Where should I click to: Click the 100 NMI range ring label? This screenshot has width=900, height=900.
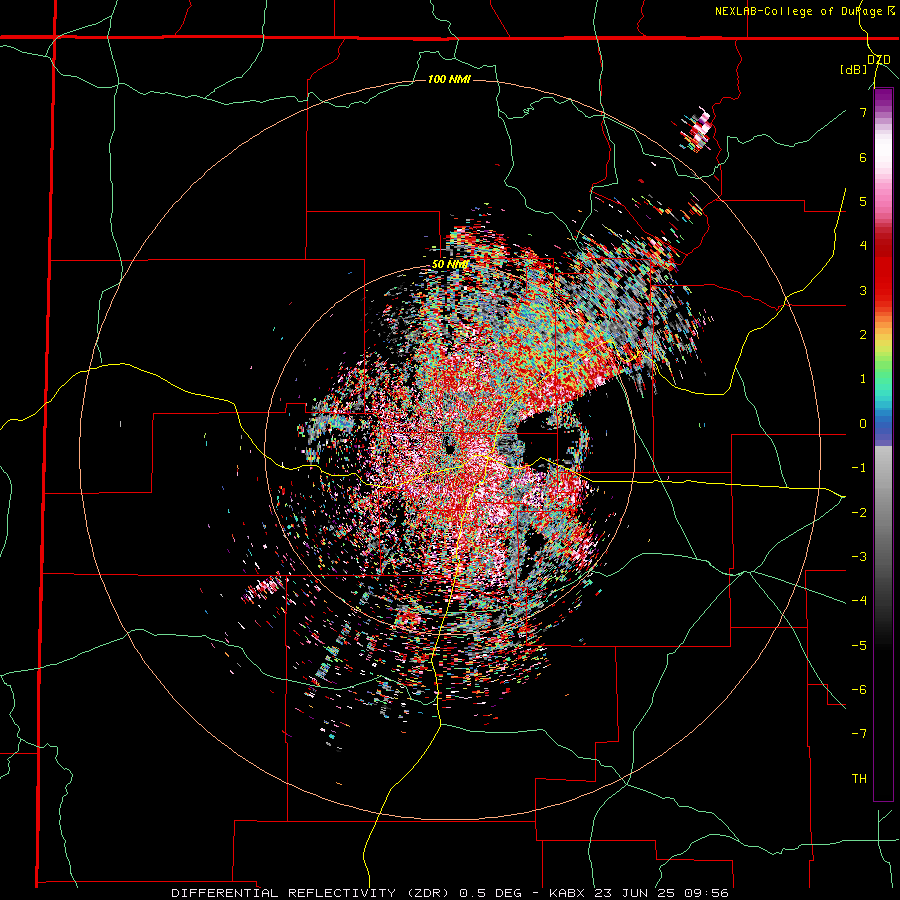449,79
